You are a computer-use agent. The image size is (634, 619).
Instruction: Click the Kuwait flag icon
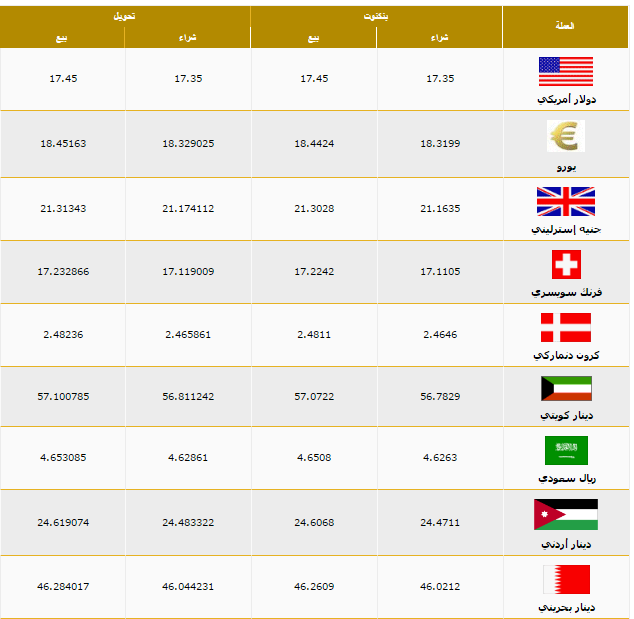pyautogui.click(x=566, y=389)
